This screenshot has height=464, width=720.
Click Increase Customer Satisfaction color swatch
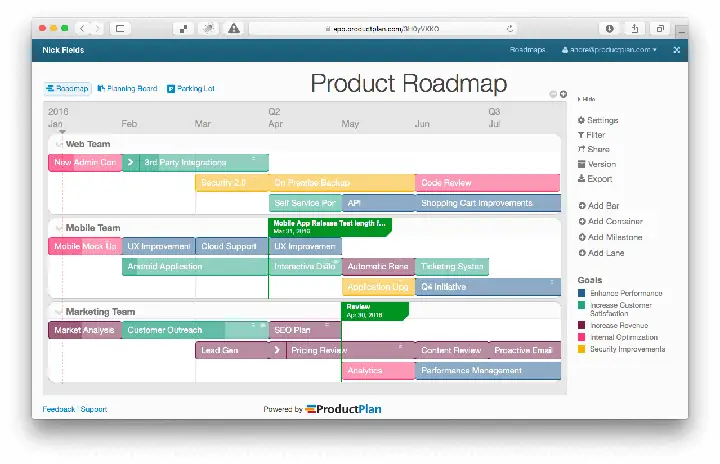pyautogui.click(x=581, y=306)
